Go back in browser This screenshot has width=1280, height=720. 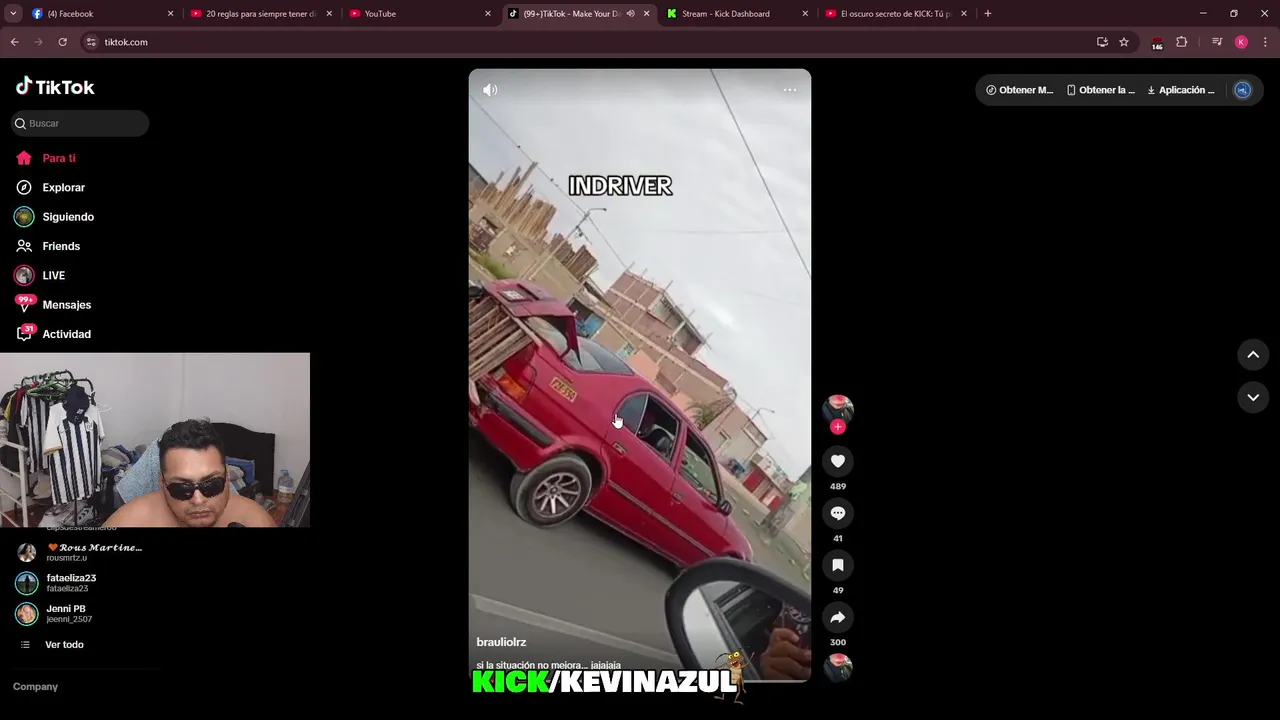pyautogui.click(x=14, y=42)
